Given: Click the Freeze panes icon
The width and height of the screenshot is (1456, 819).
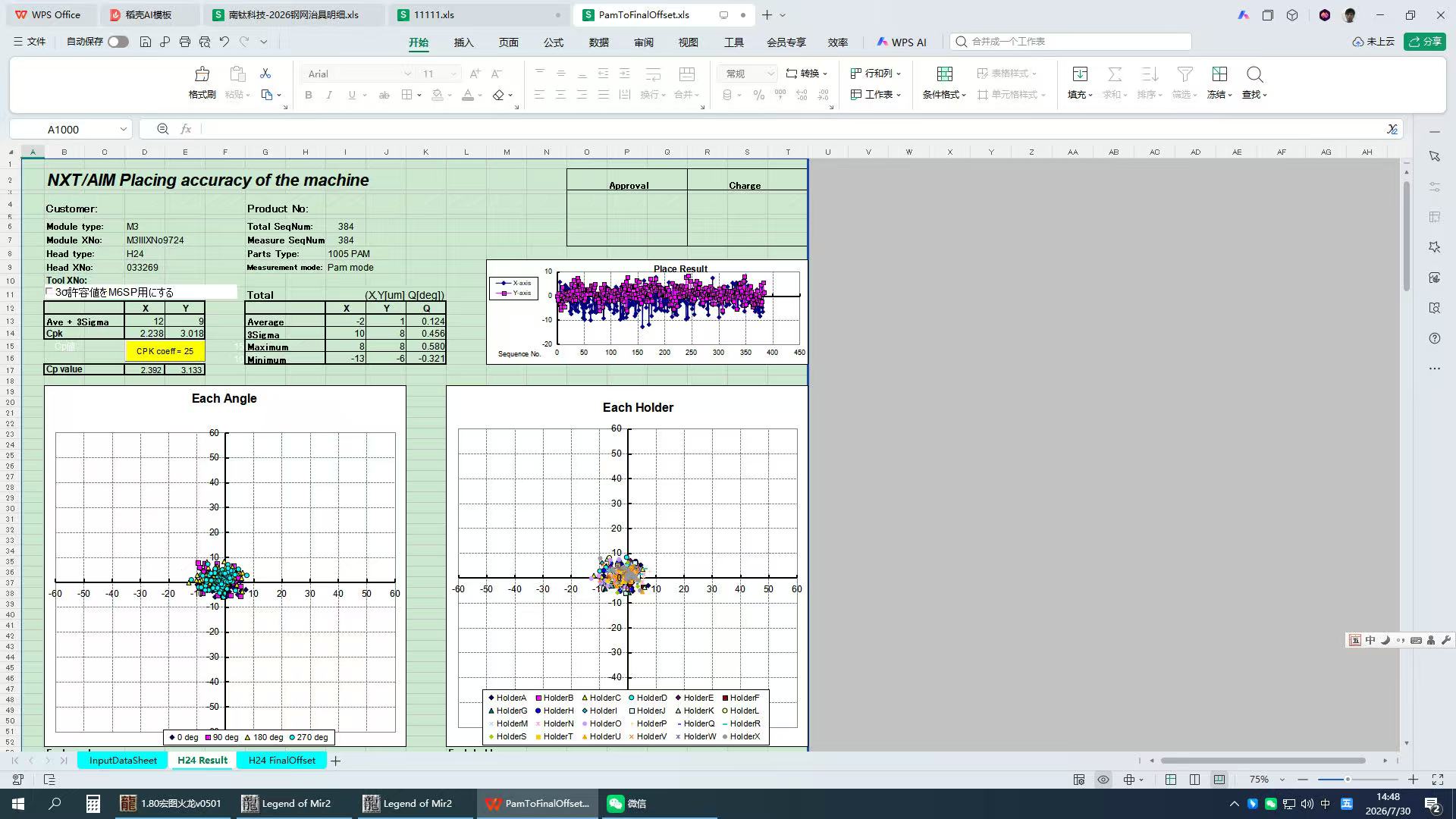Looking at the screenshot, I should coord(1219,74).
